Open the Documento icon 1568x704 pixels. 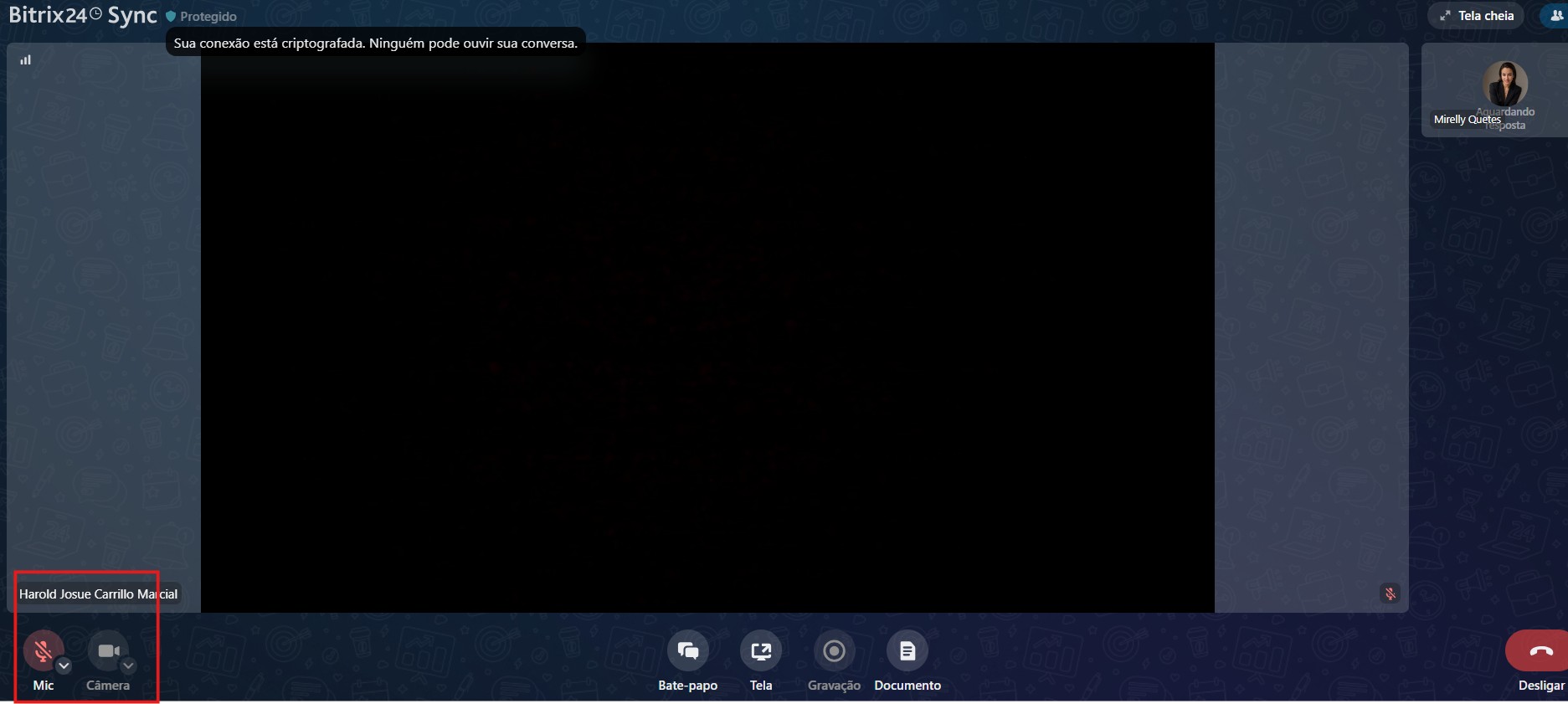[907, 651]
